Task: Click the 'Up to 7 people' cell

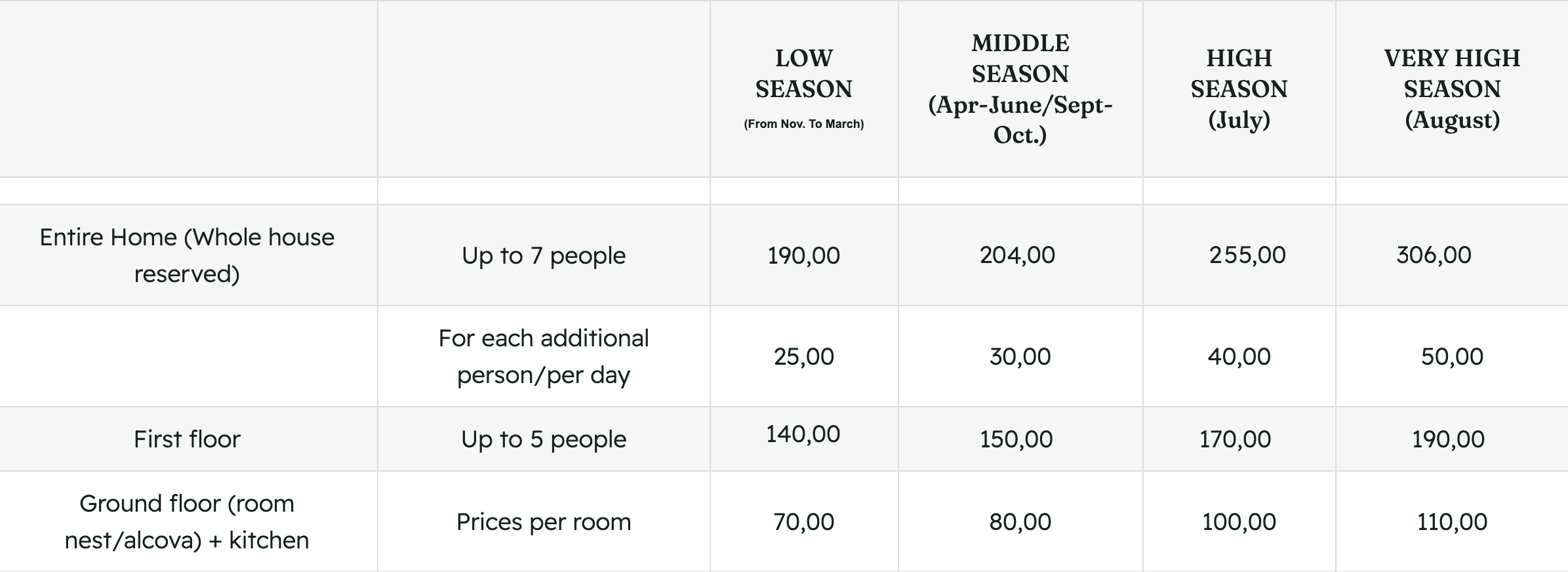Action: pyautogui.click(x=544, y=255)
